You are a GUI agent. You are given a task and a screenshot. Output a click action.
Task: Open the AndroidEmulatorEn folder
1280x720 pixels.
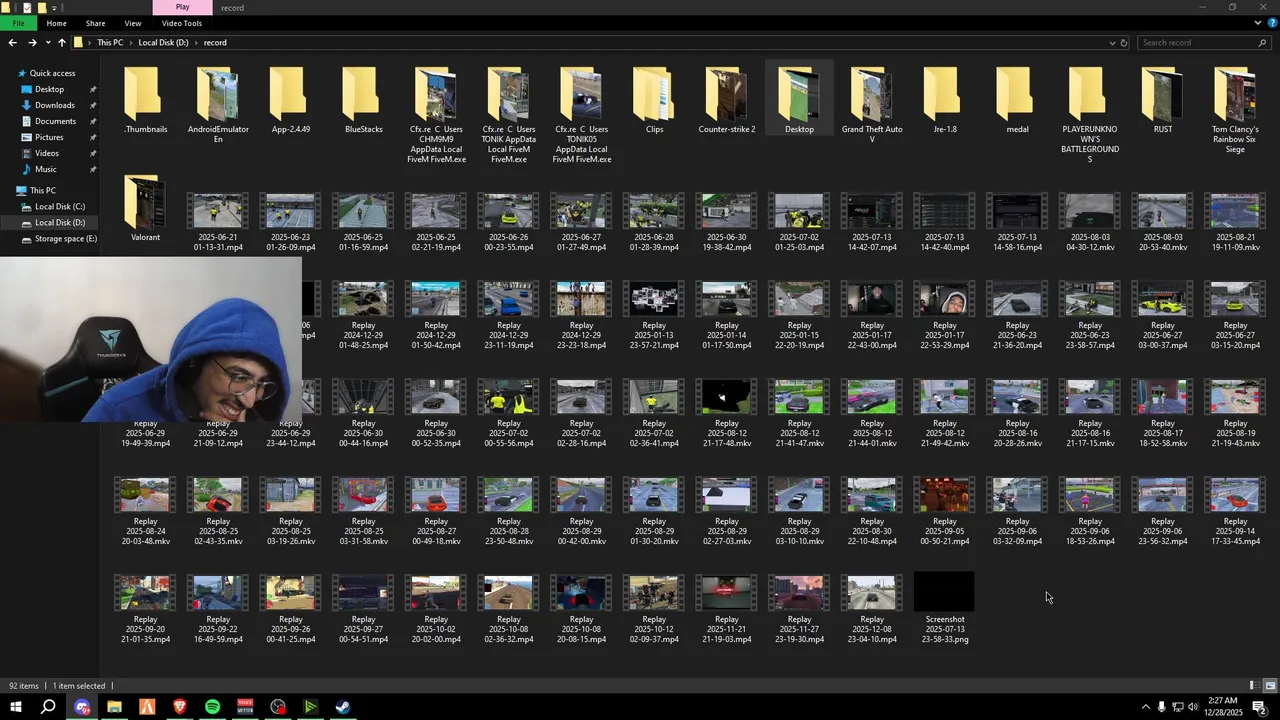[218, 105]
